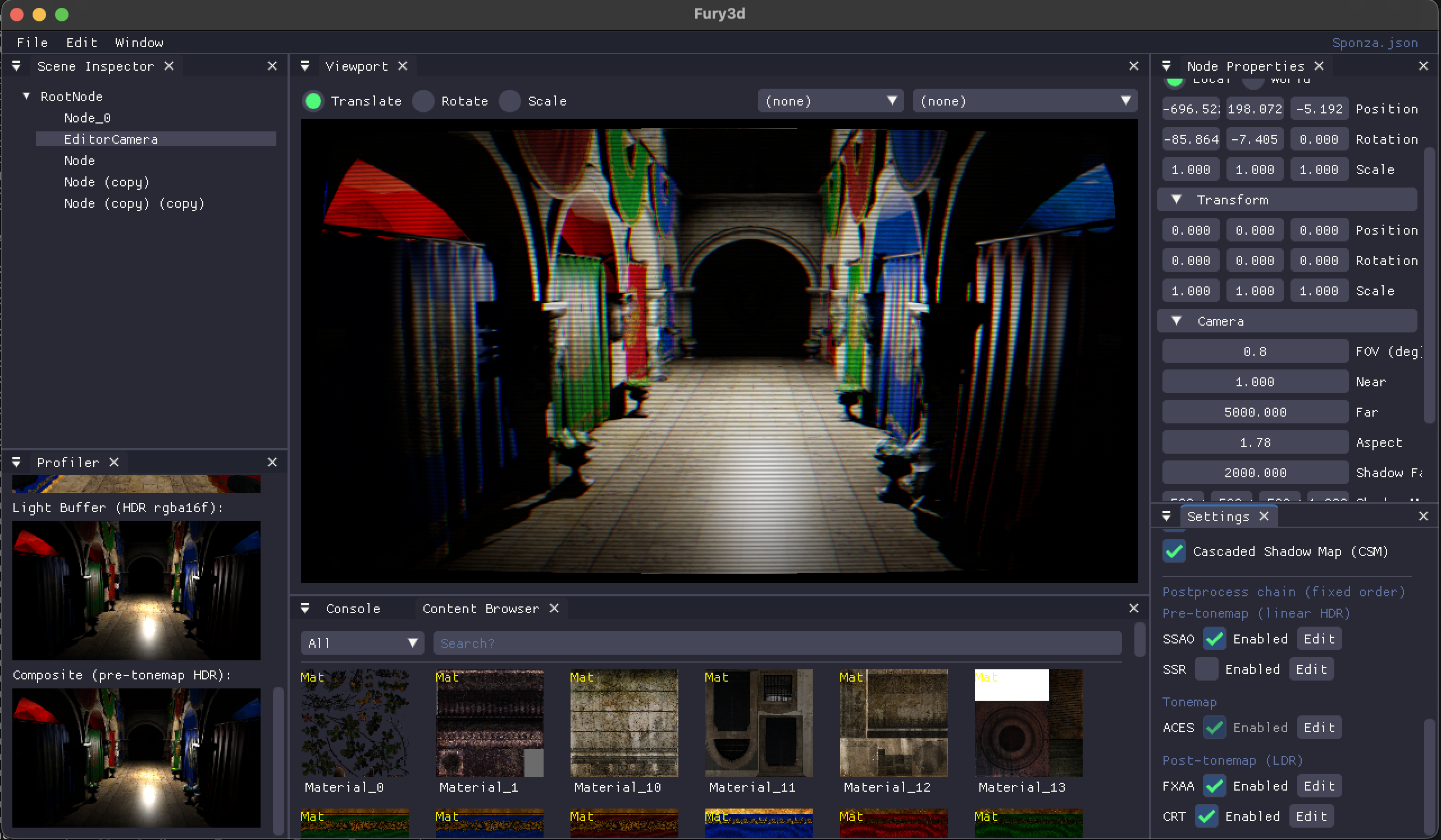Toggle the ACES tonemap Enabled checkbox

click(1215, 728)
